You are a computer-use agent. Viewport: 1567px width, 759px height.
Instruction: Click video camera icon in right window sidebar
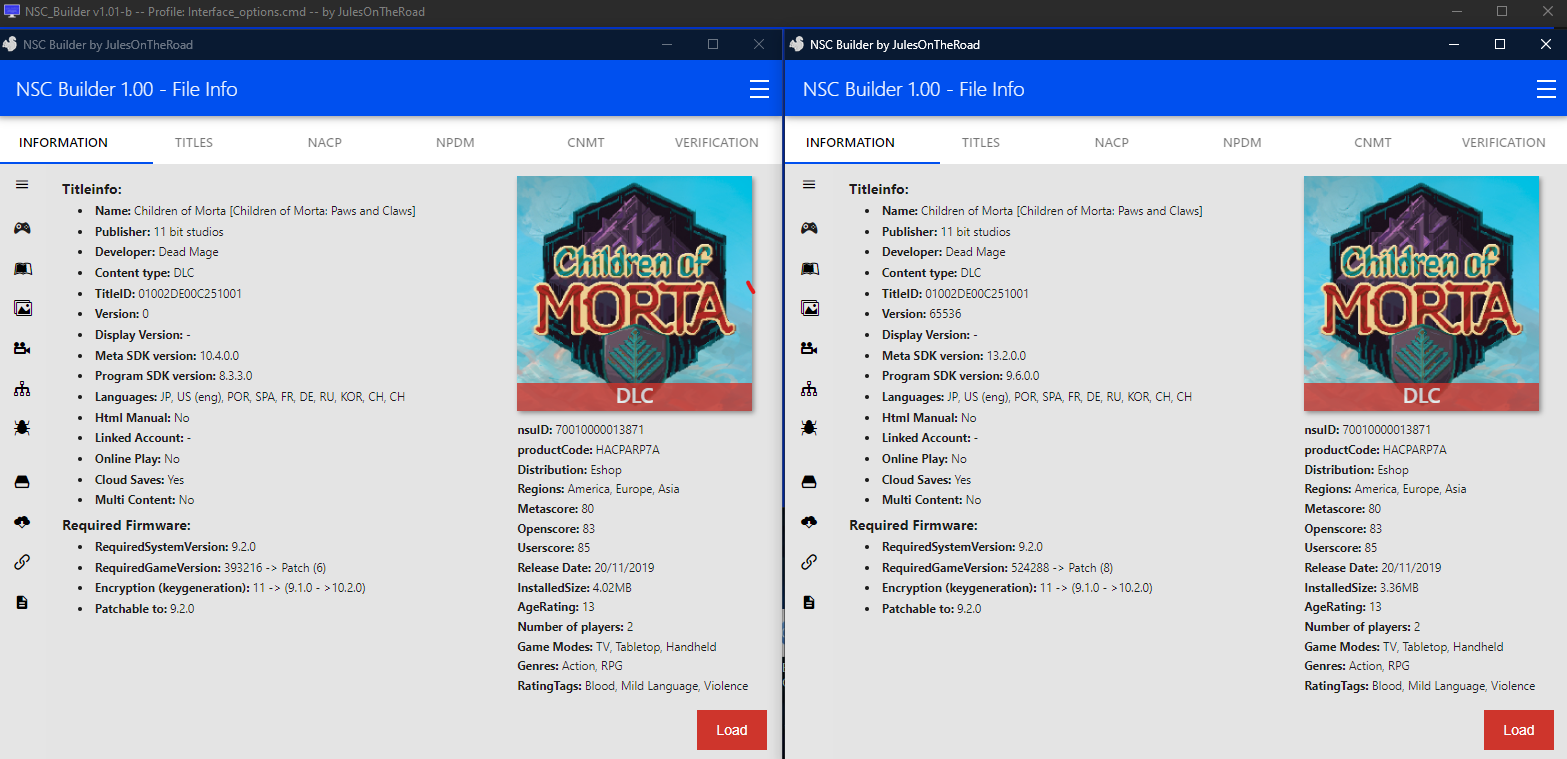click(x=809, y=348)
